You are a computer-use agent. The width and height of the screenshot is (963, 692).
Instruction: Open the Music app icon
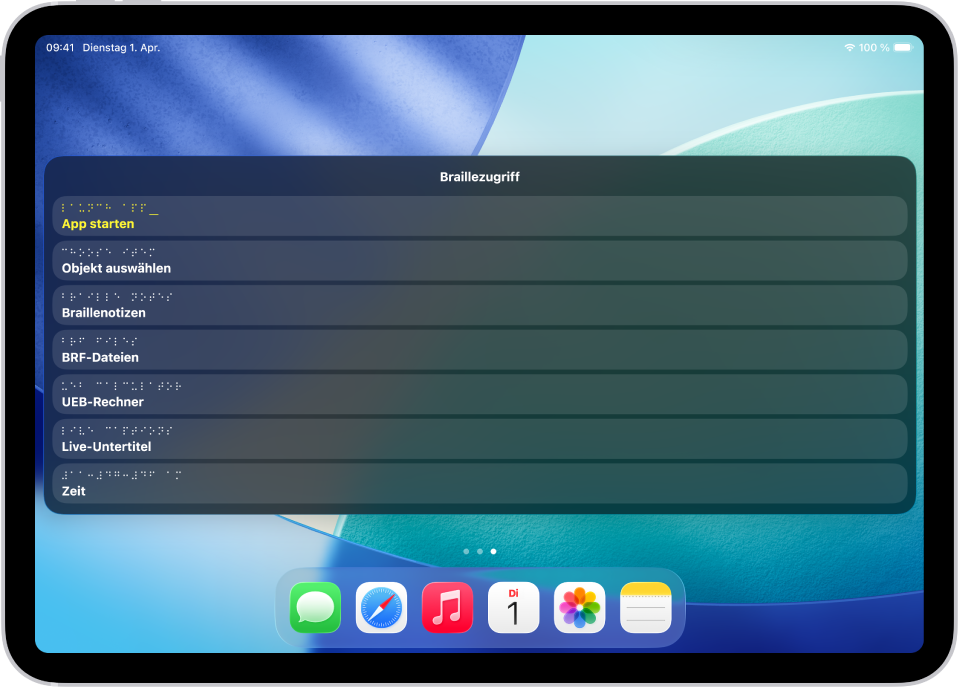446,607
